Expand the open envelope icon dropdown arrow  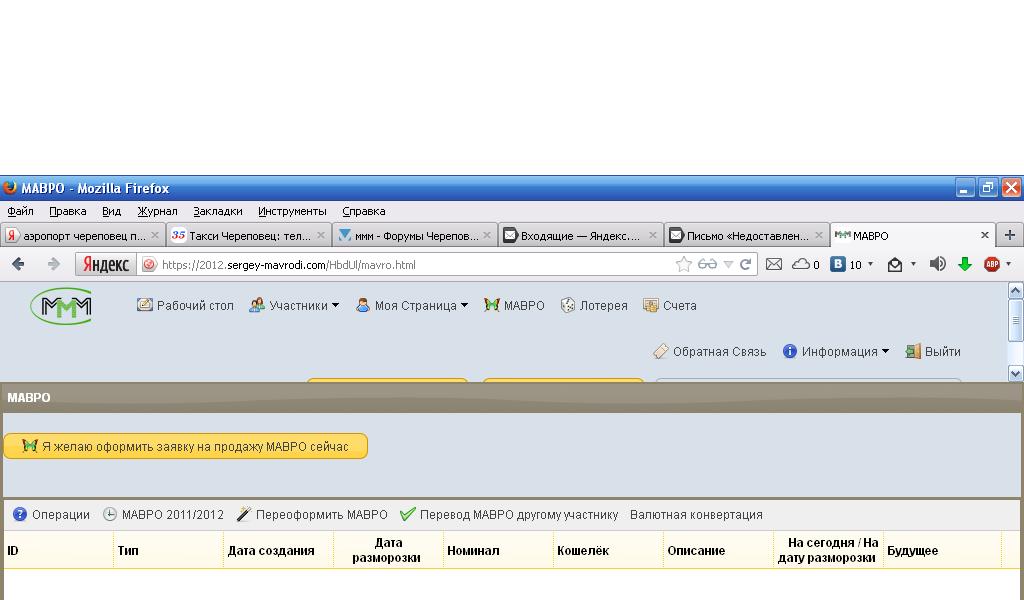point(913,264)
